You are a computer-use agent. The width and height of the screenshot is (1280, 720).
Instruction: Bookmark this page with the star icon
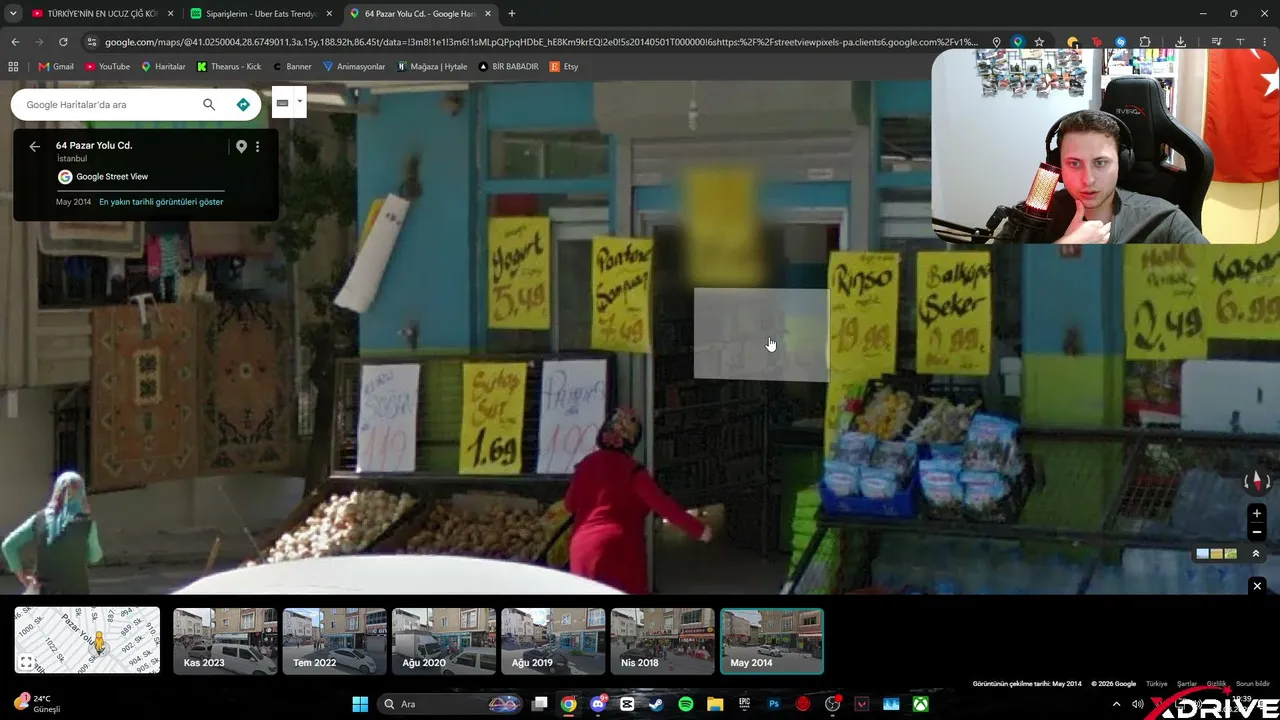click(1040, 42)
